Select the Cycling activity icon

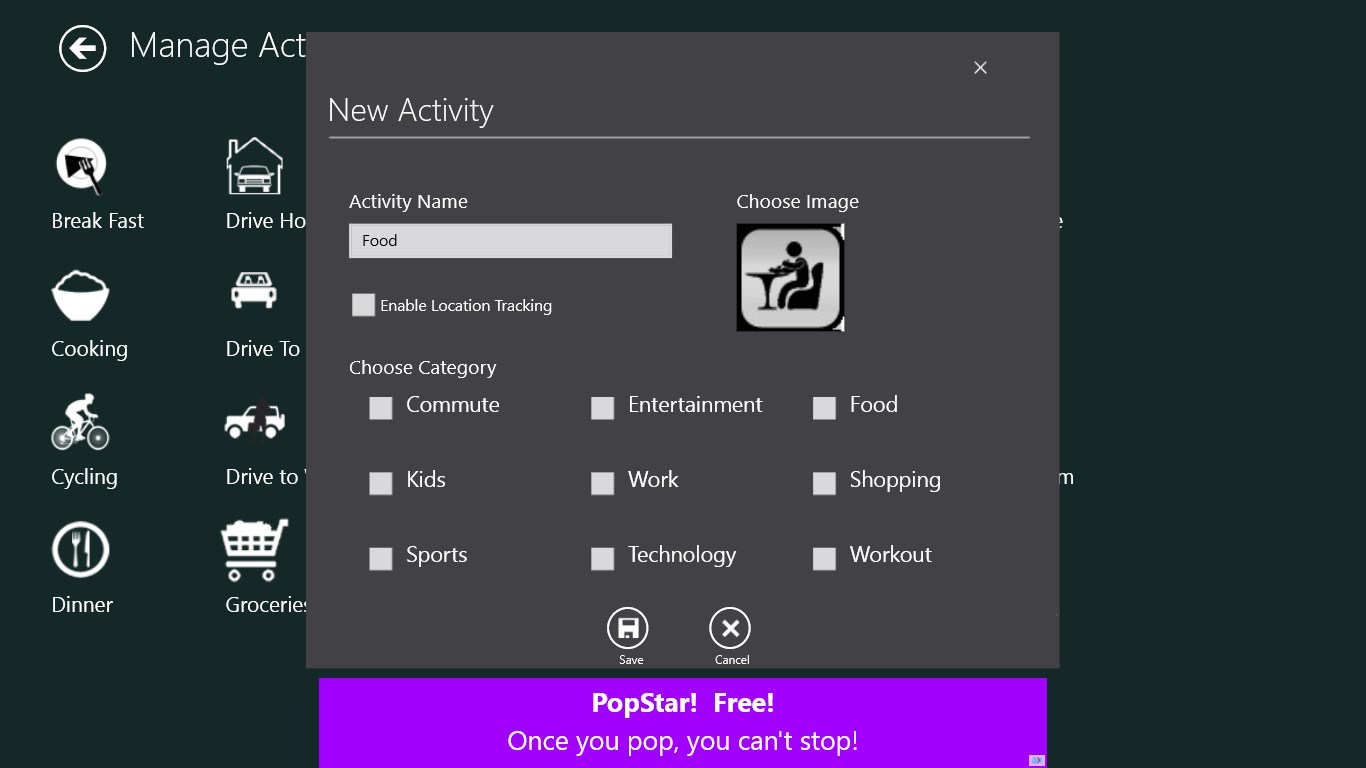point(80,422)
